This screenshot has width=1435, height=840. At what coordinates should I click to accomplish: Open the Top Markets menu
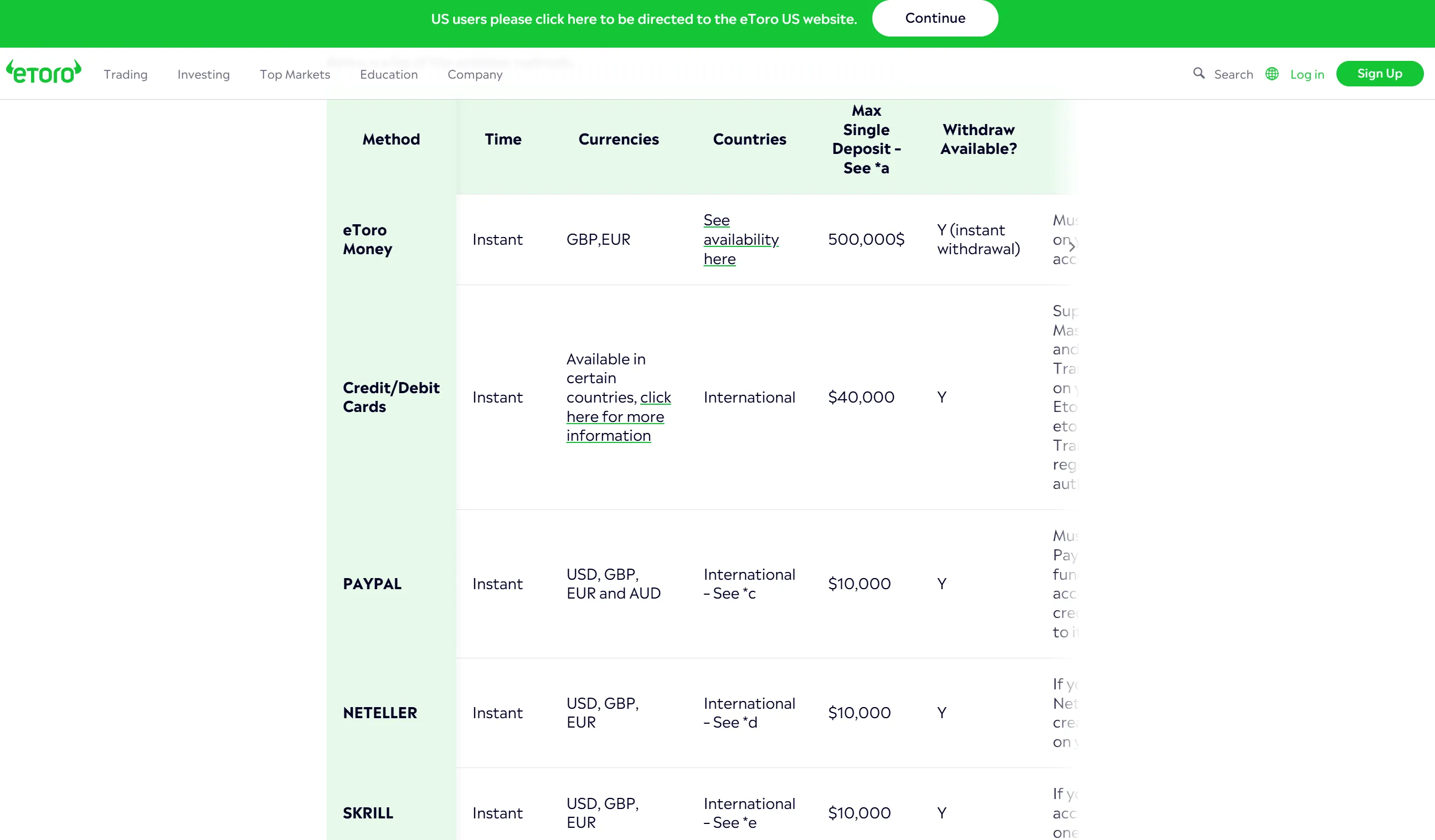(x=295, y=75)
